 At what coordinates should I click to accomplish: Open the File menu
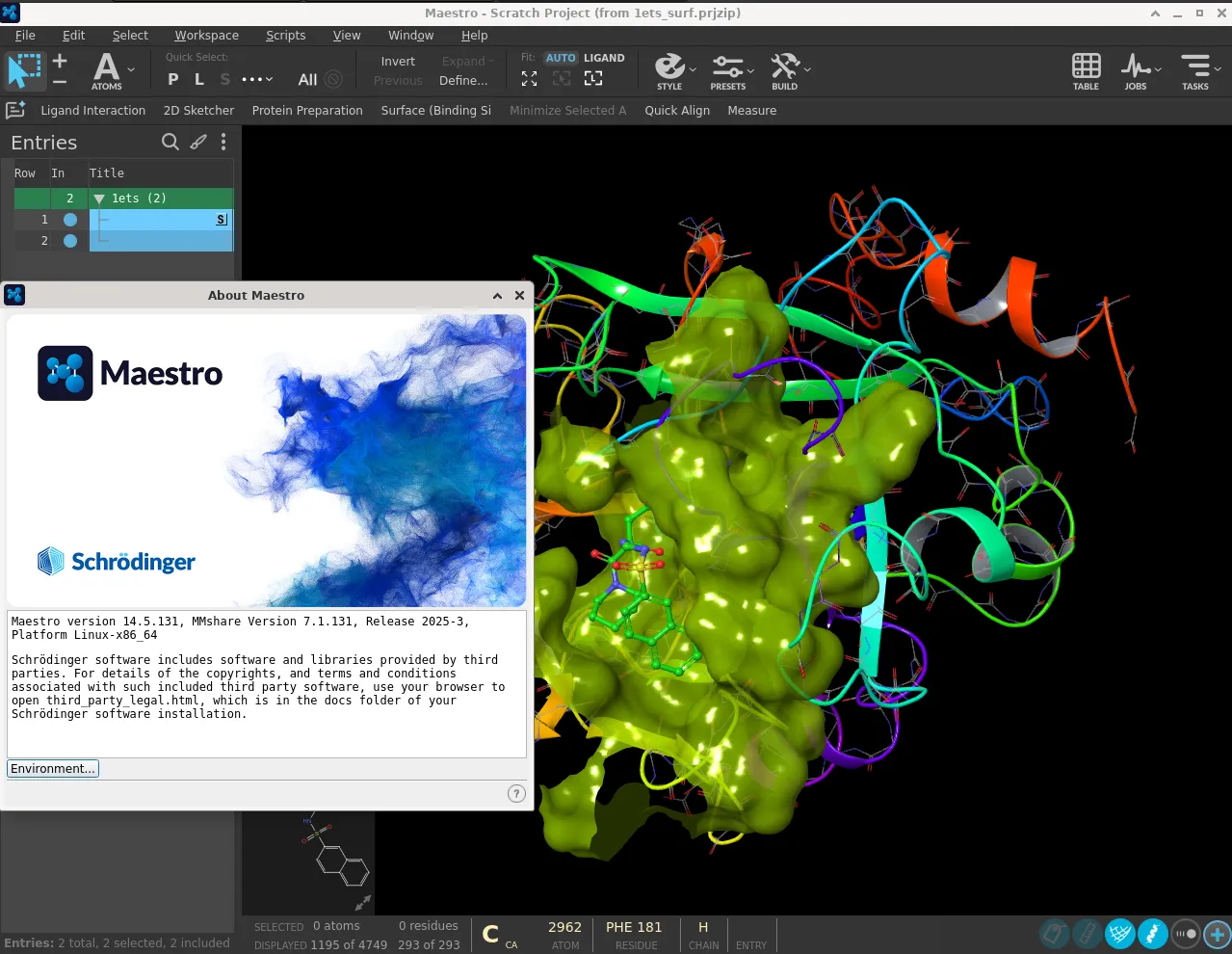click(25, 36)
